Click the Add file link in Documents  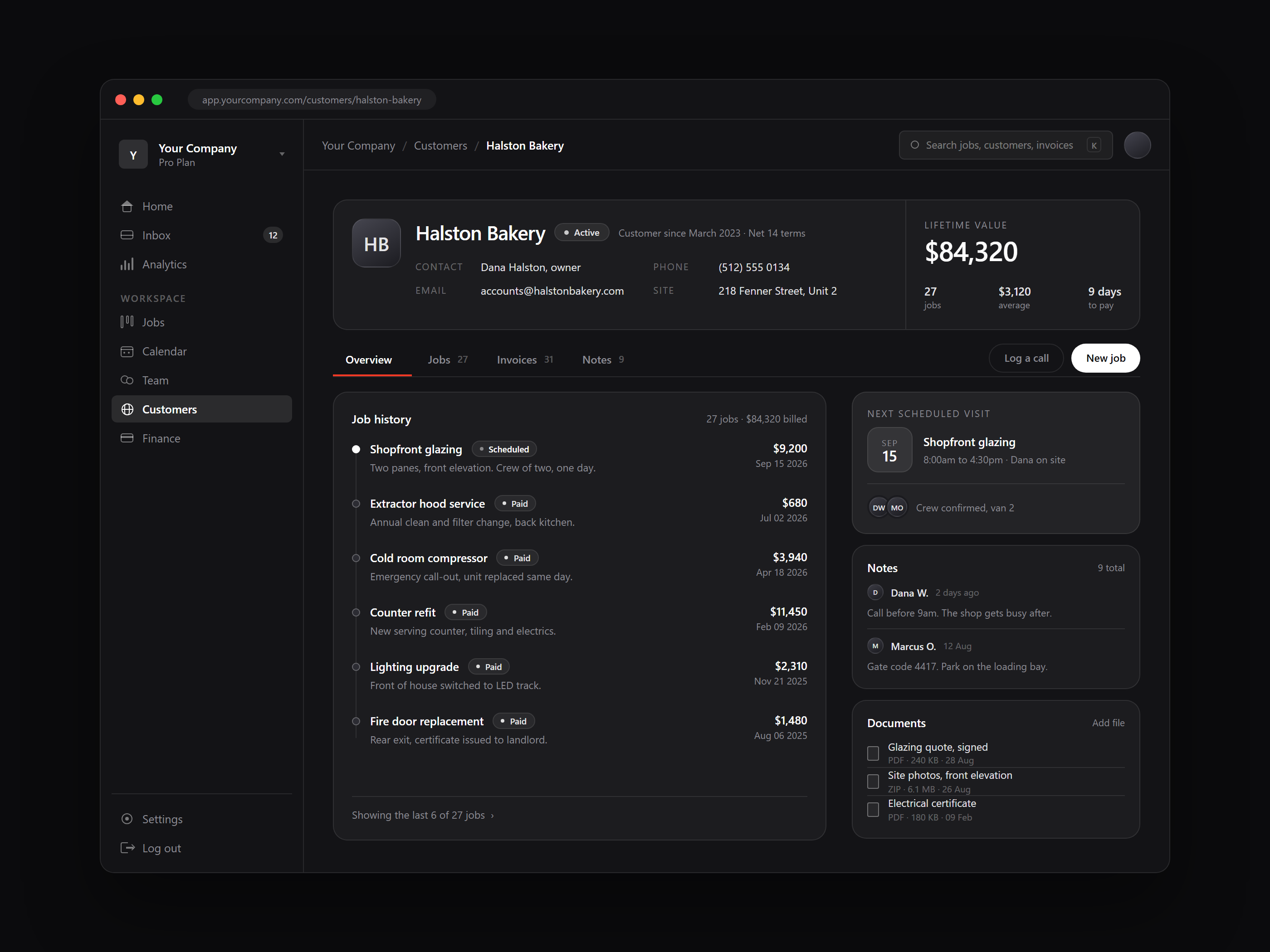pos(1108,723)
